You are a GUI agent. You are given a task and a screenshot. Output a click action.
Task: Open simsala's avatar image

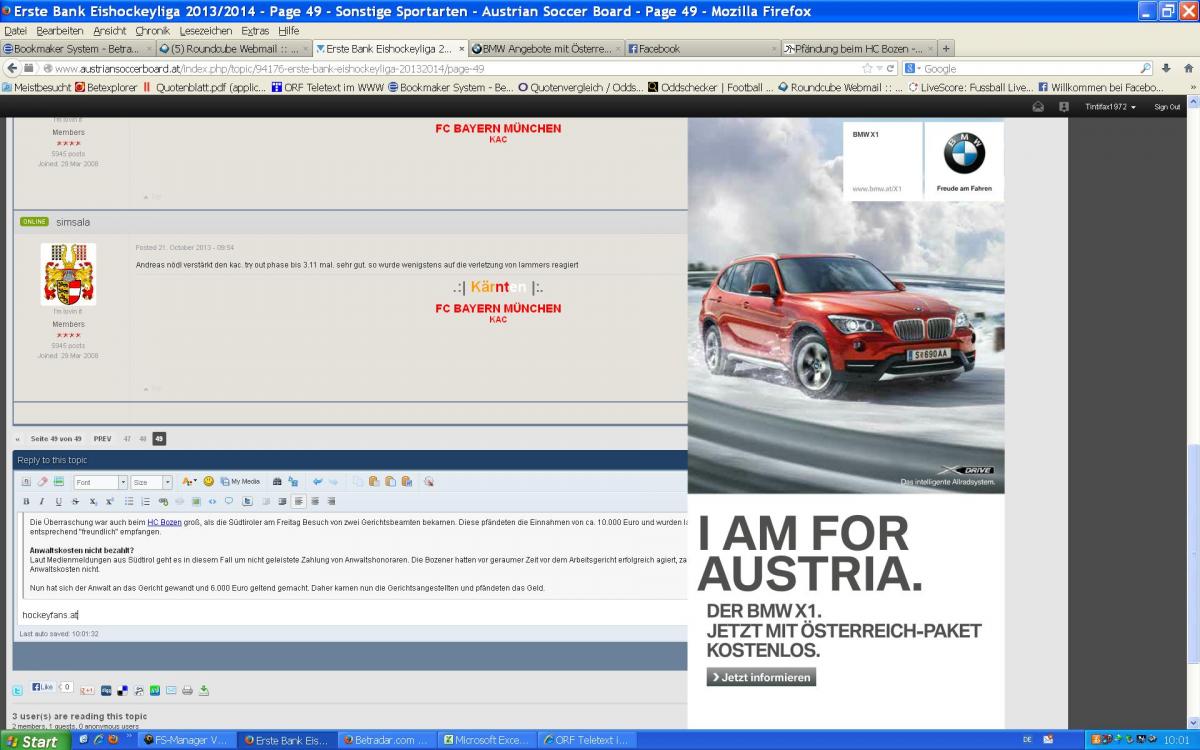69,274
